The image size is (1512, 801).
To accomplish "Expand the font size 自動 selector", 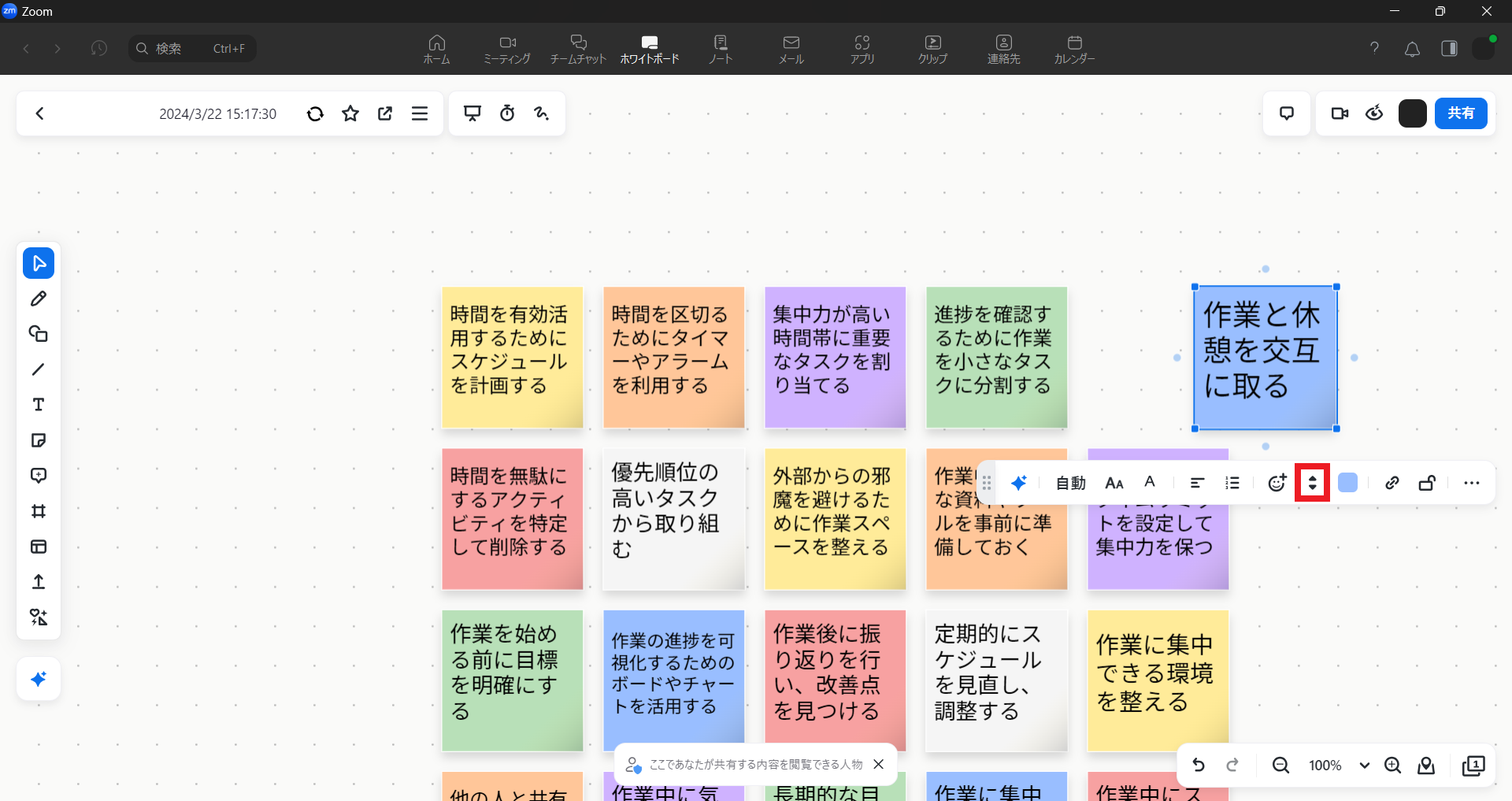I will [x=1070, y=483].
